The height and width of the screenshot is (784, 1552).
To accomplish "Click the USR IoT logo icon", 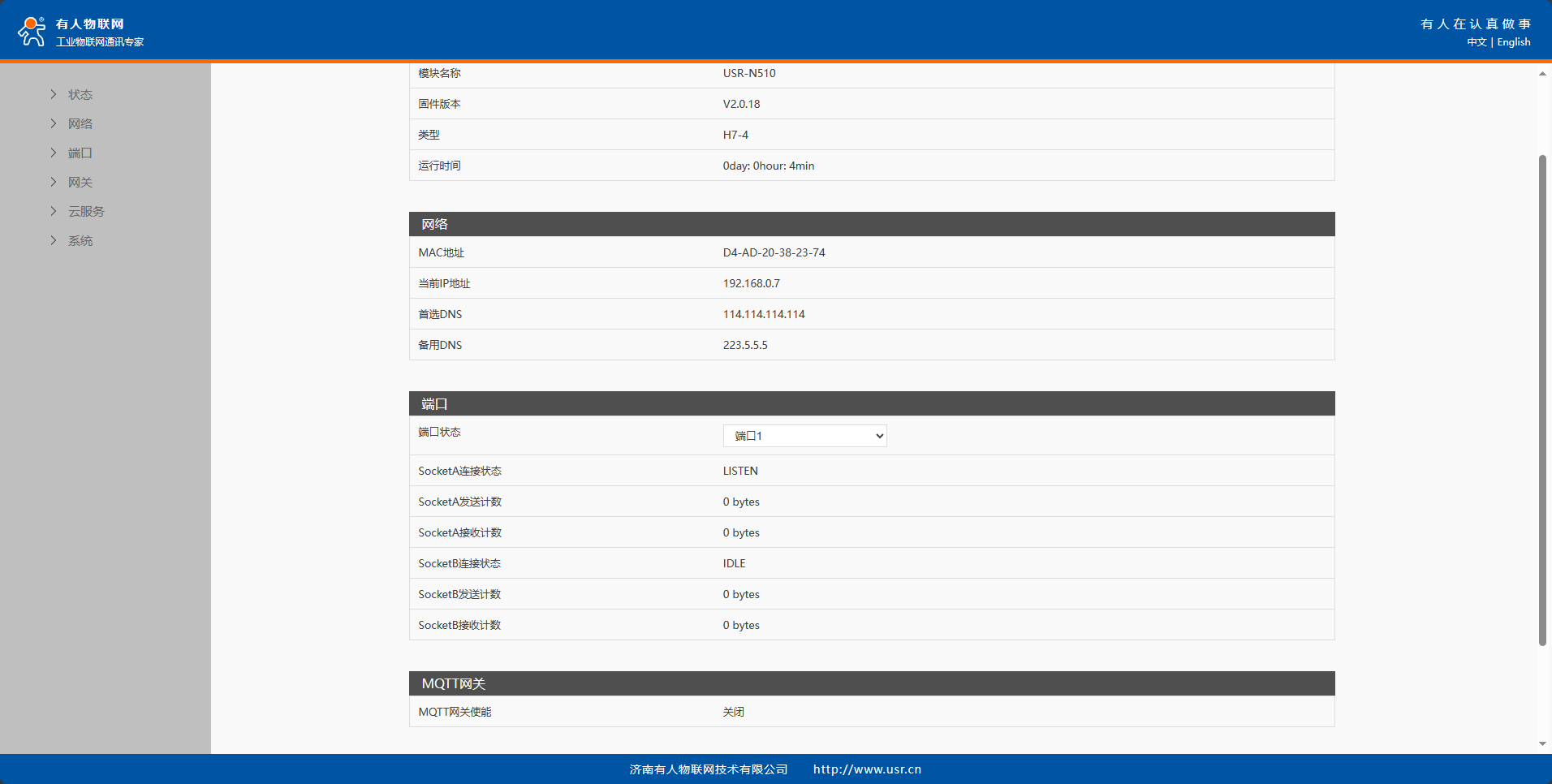I will pyautogui.click(x=32, y=31).
